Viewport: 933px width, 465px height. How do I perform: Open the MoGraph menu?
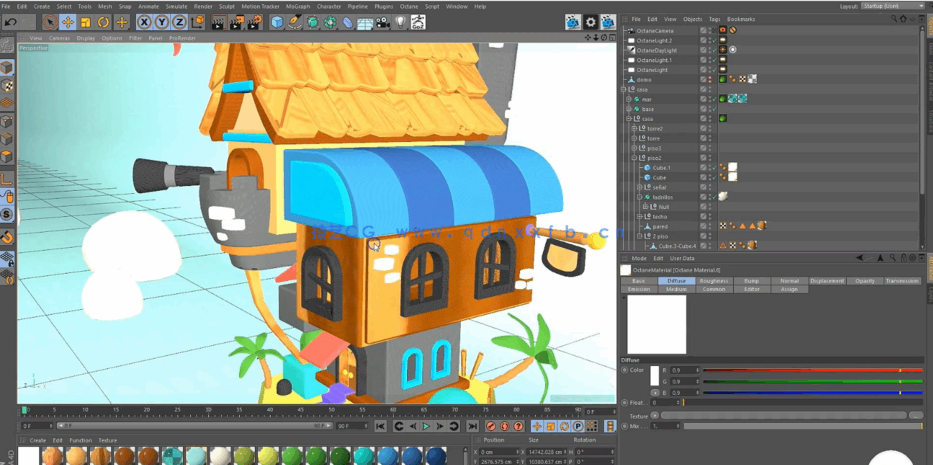coord(298,6)
